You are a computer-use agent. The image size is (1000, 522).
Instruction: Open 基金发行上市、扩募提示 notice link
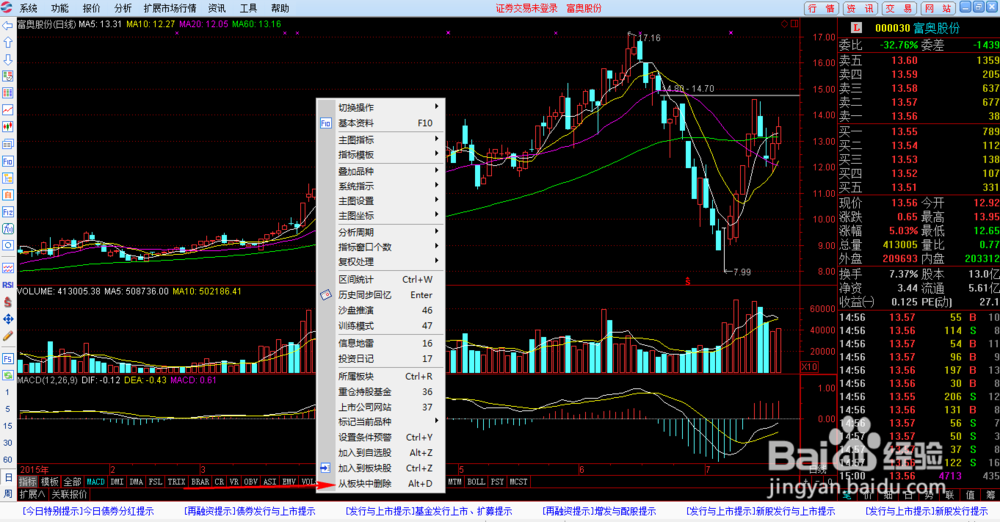pyautogui.click(x=429, y=511)
